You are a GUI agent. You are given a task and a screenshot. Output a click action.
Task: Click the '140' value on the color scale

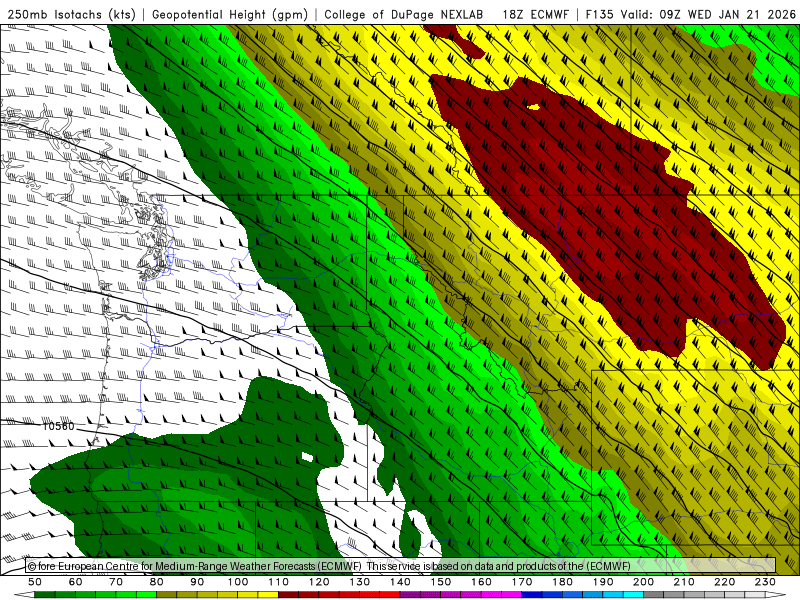400,582
